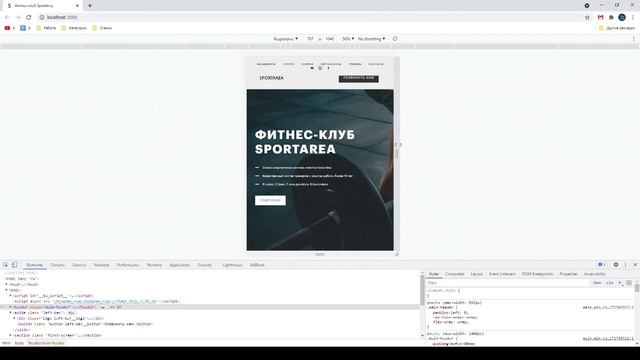The height and width of the screenshot is (360, 640).
Task: Open the Работа bookmarks folder
Action: (46, 28)
